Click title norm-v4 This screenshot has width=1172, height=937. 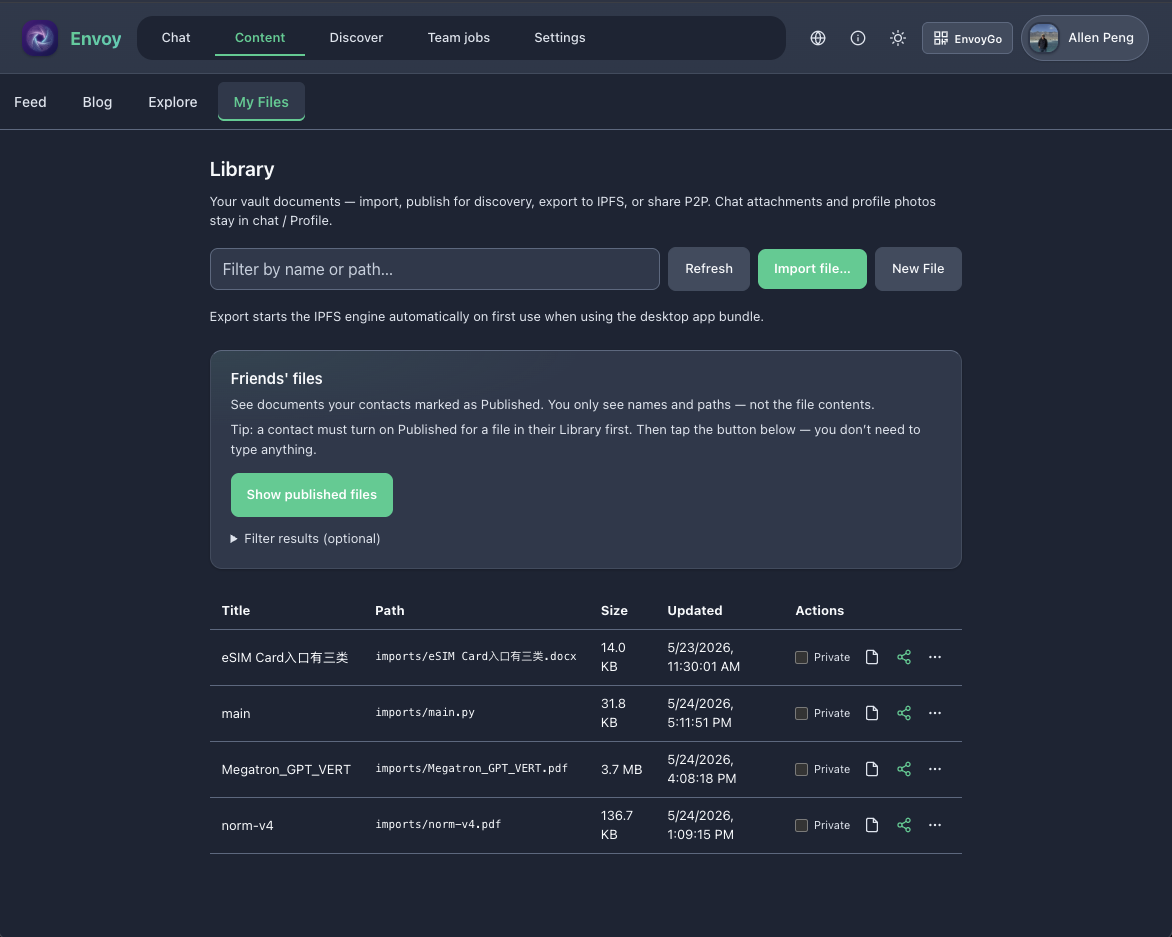tap(247, 826)
